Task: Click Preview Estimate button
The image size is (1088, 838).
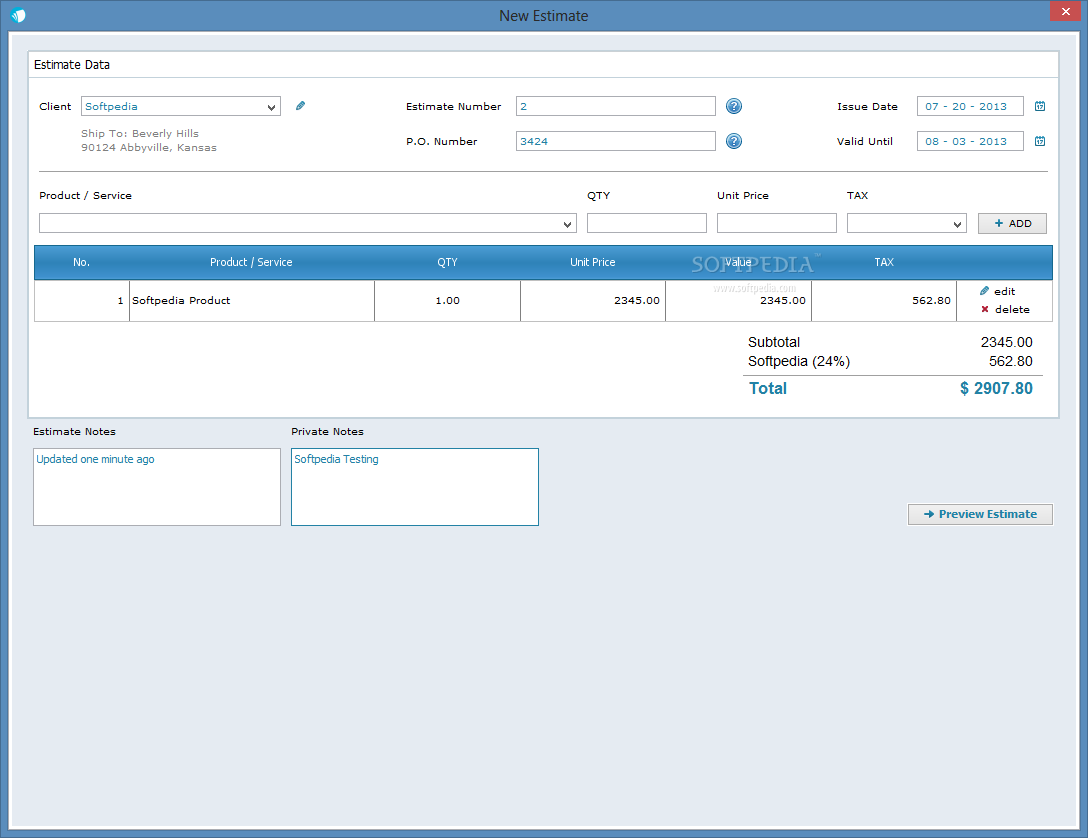Action: 980,514
